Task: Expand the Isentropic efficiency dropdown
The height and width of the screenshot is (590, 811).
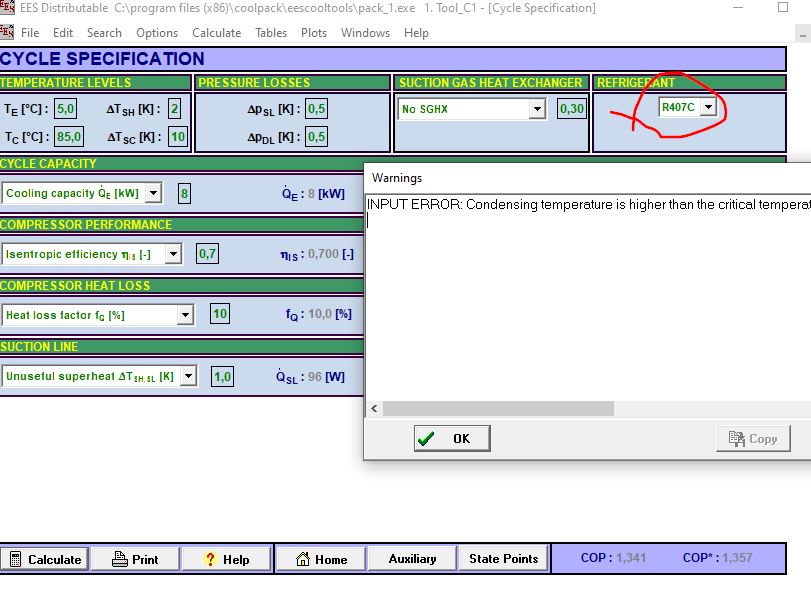Action: [173, 254]
